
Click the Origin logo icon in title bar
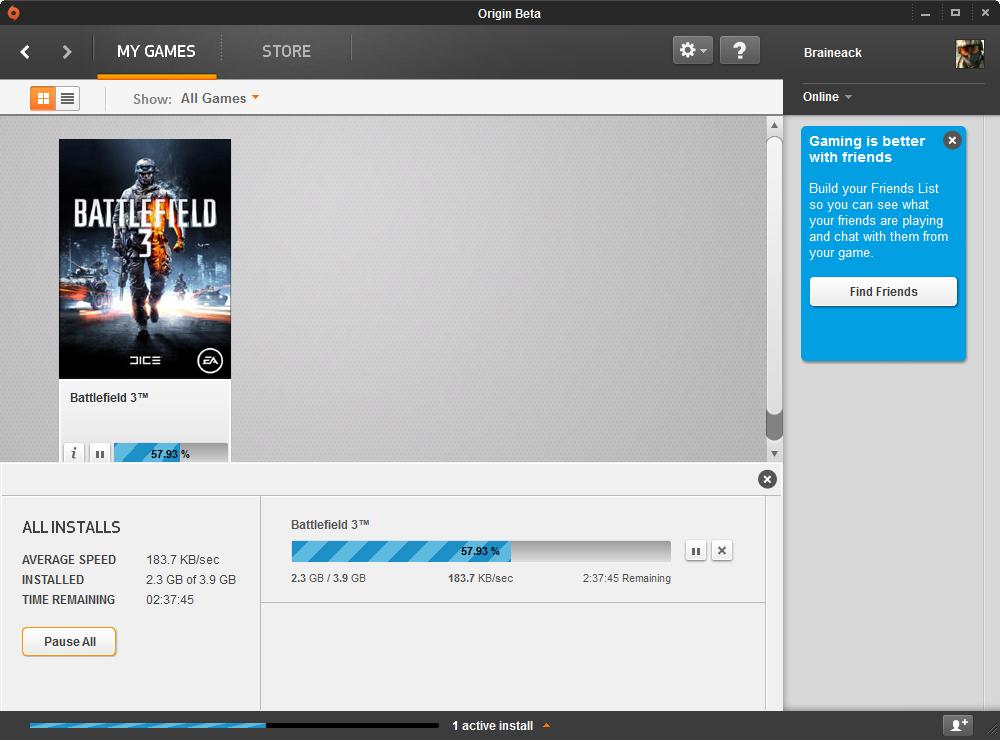pyautogui.click(x=13, y=13)
